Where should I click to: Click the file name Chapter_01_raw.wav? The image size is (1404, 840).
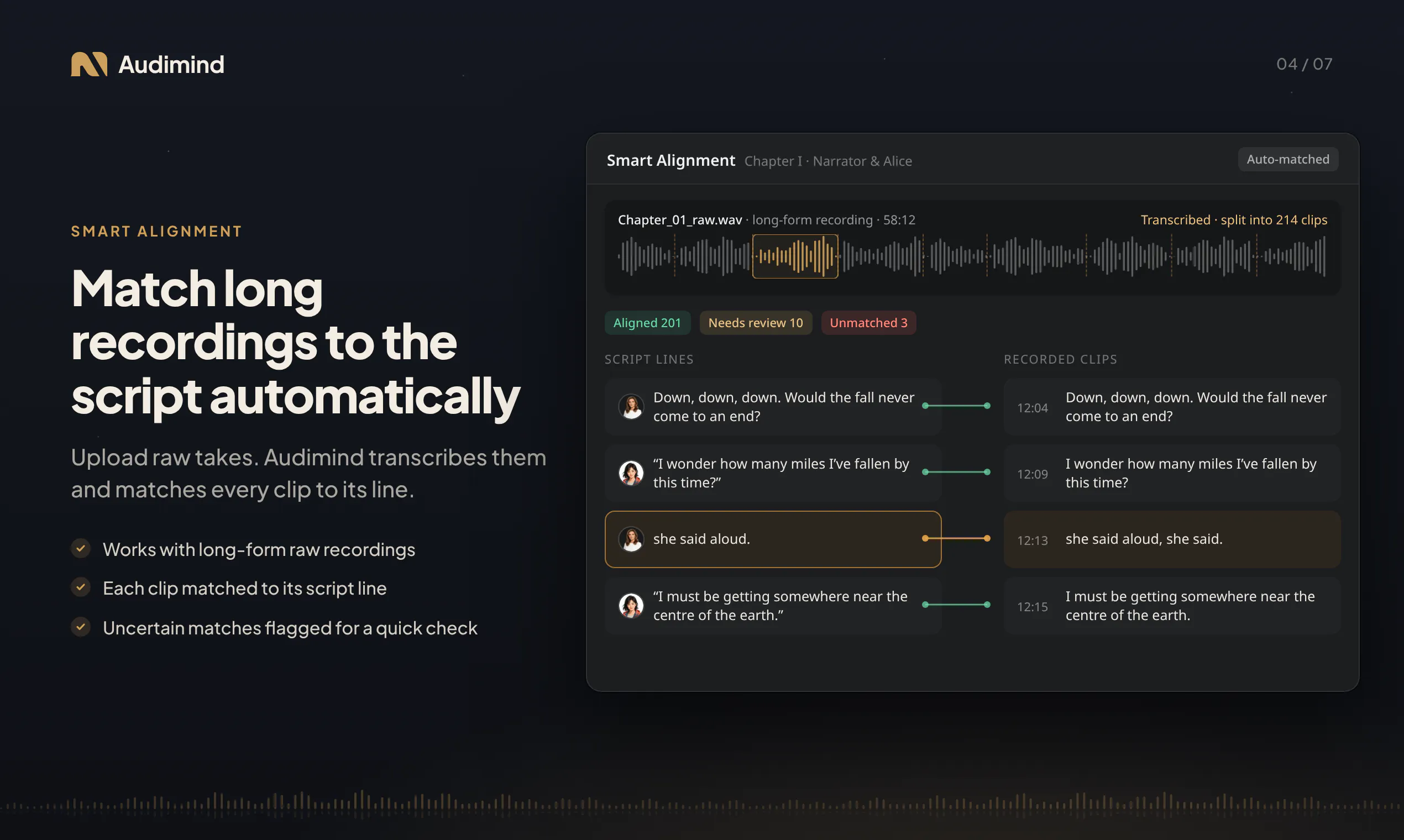click(x=679, y=219)
